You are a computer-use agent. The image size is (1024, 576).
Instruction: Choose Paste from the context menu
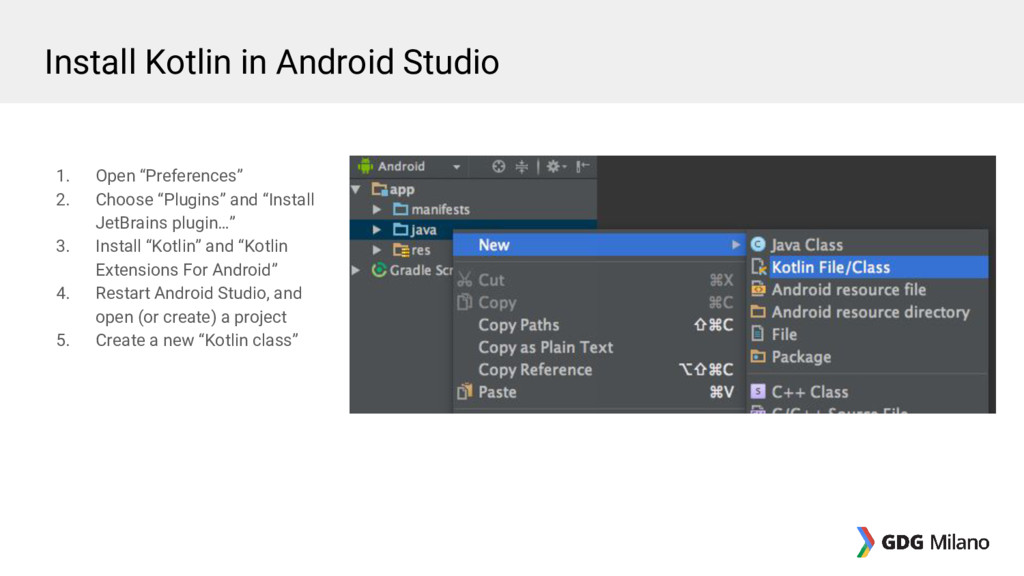(x=599, y=392)
